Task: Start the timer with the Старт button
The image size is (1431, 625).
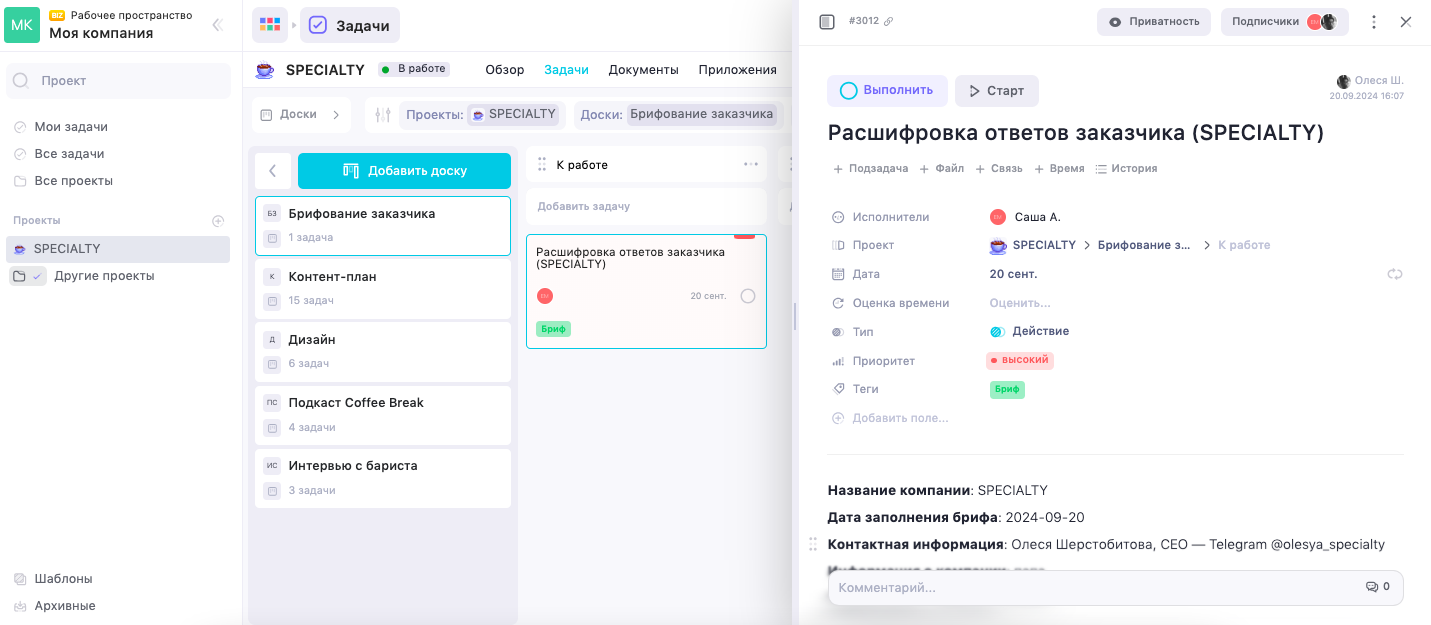Action: (996, 90)
